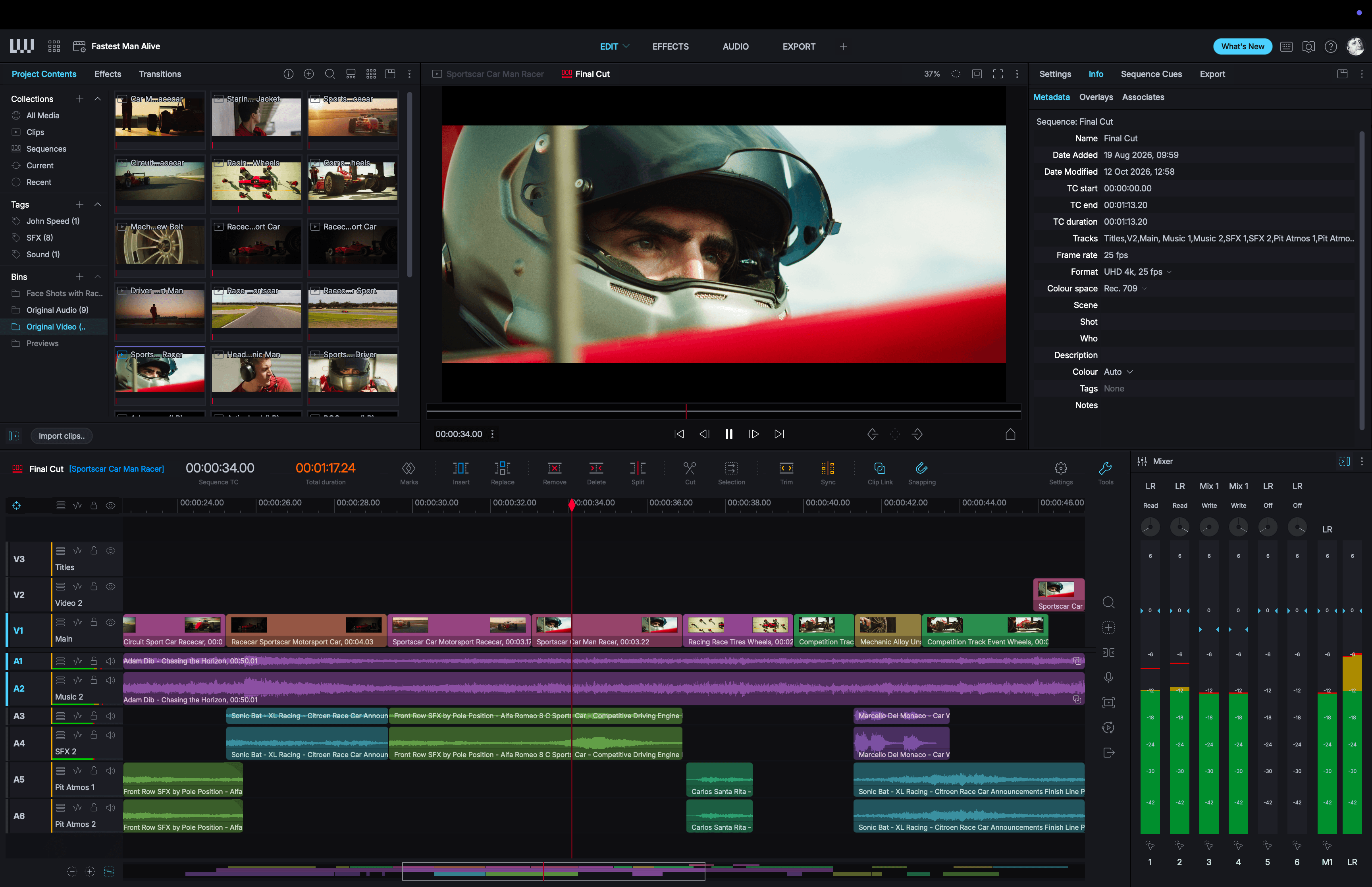
Task: Select the John Speed (1) tag
Action: click(54, 221)
